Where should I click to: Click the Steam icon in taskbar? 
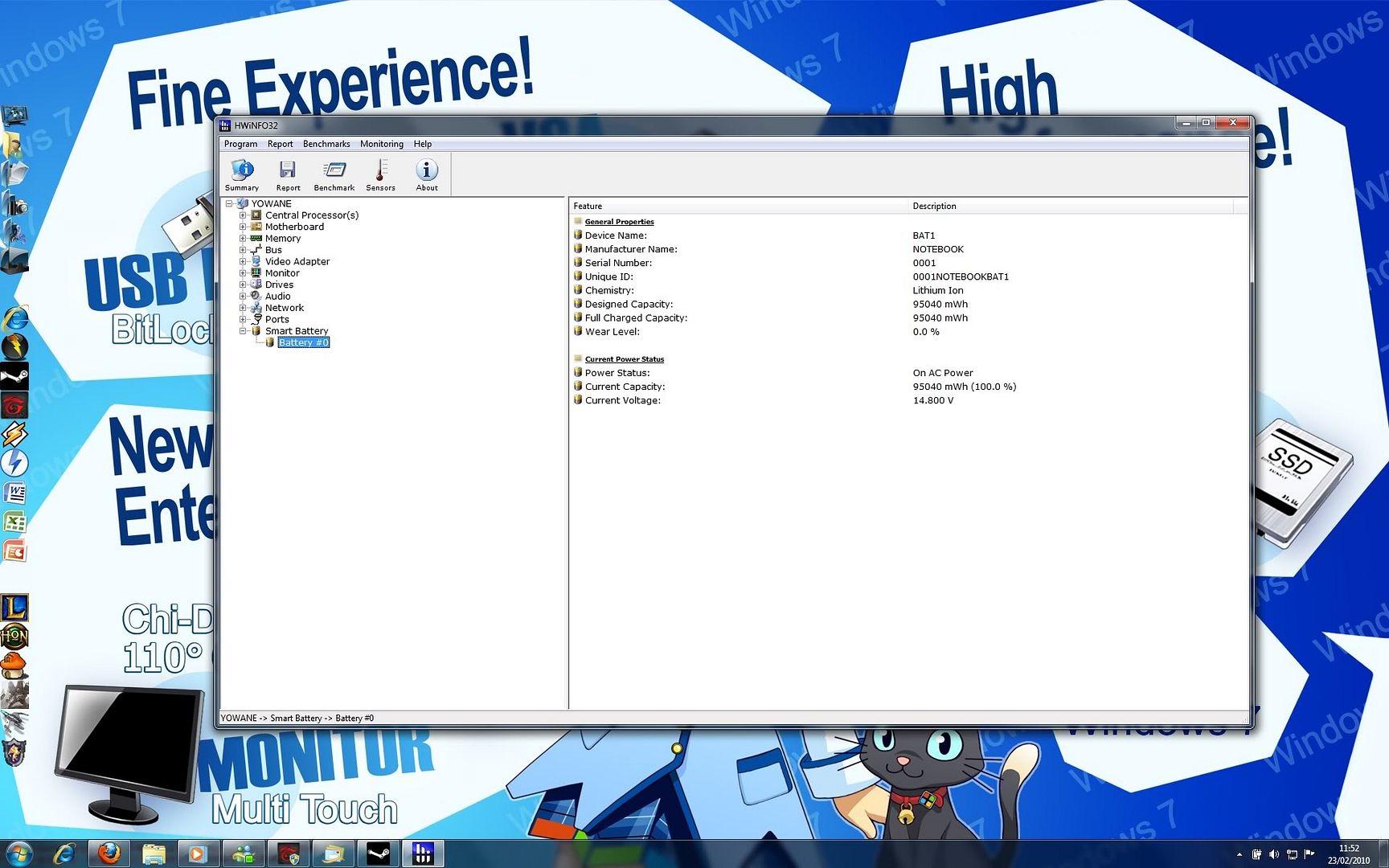coord(378,853)
